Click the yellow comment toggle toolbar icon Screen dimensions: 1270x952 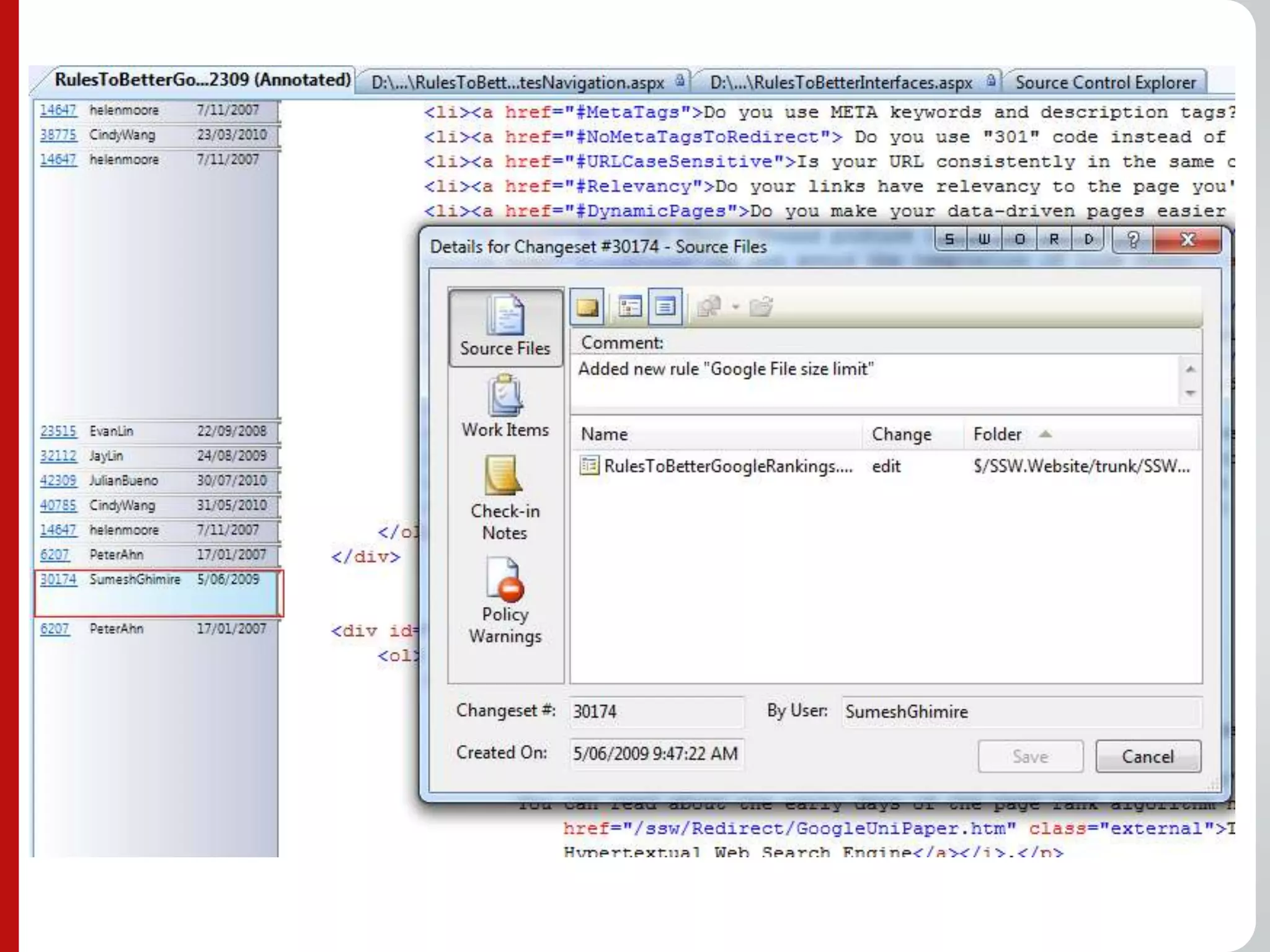coord(587,307)
